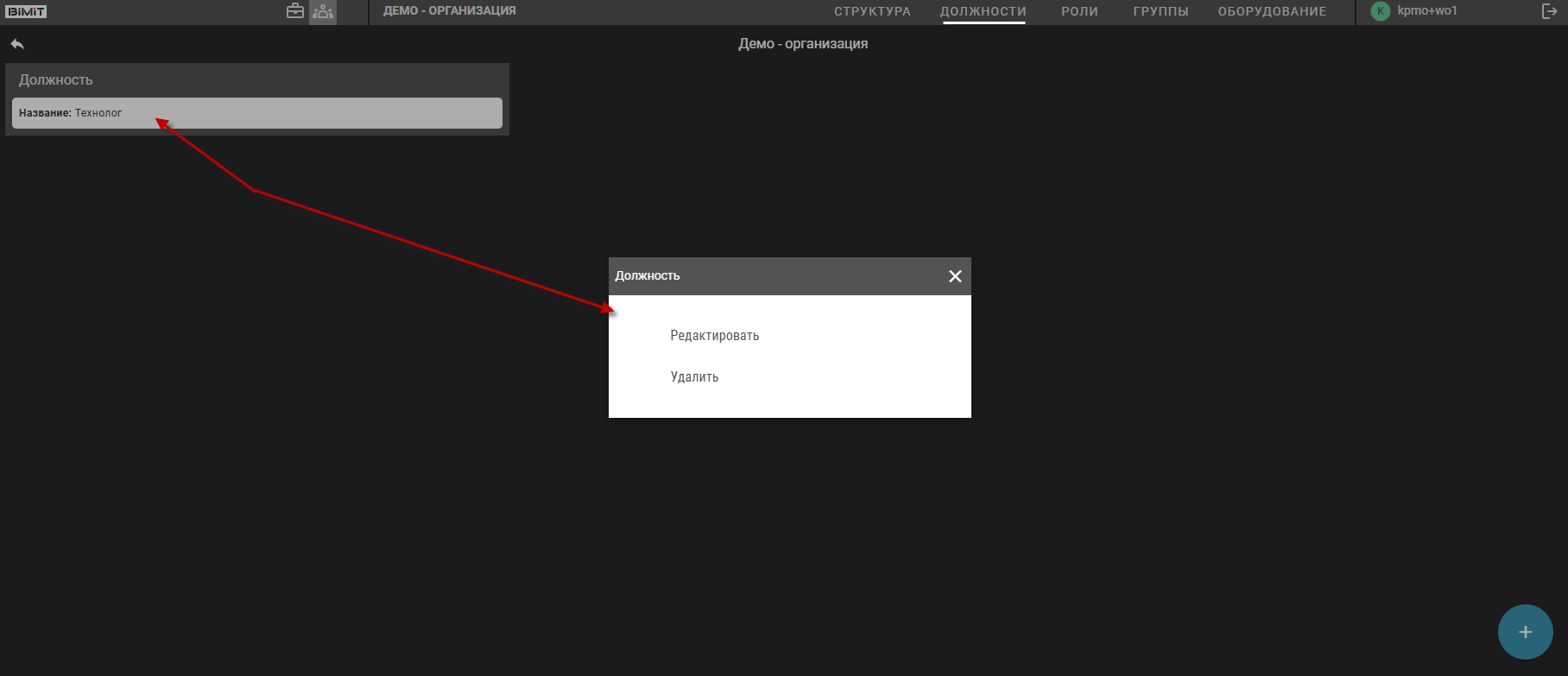Select Удалить in the dialog

click(x=695, y=377)
